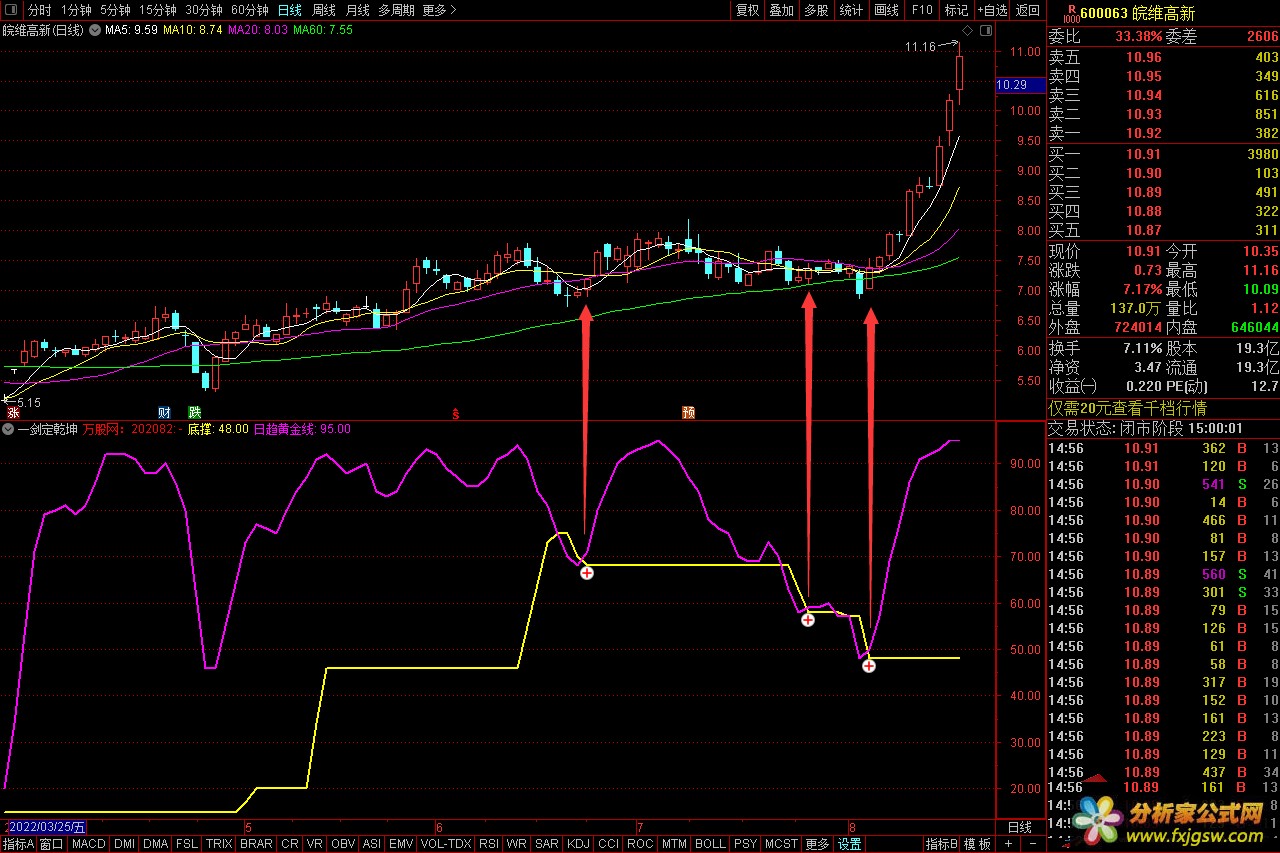
Task: Apply the SAR indicator
Action: coord(546,844)
